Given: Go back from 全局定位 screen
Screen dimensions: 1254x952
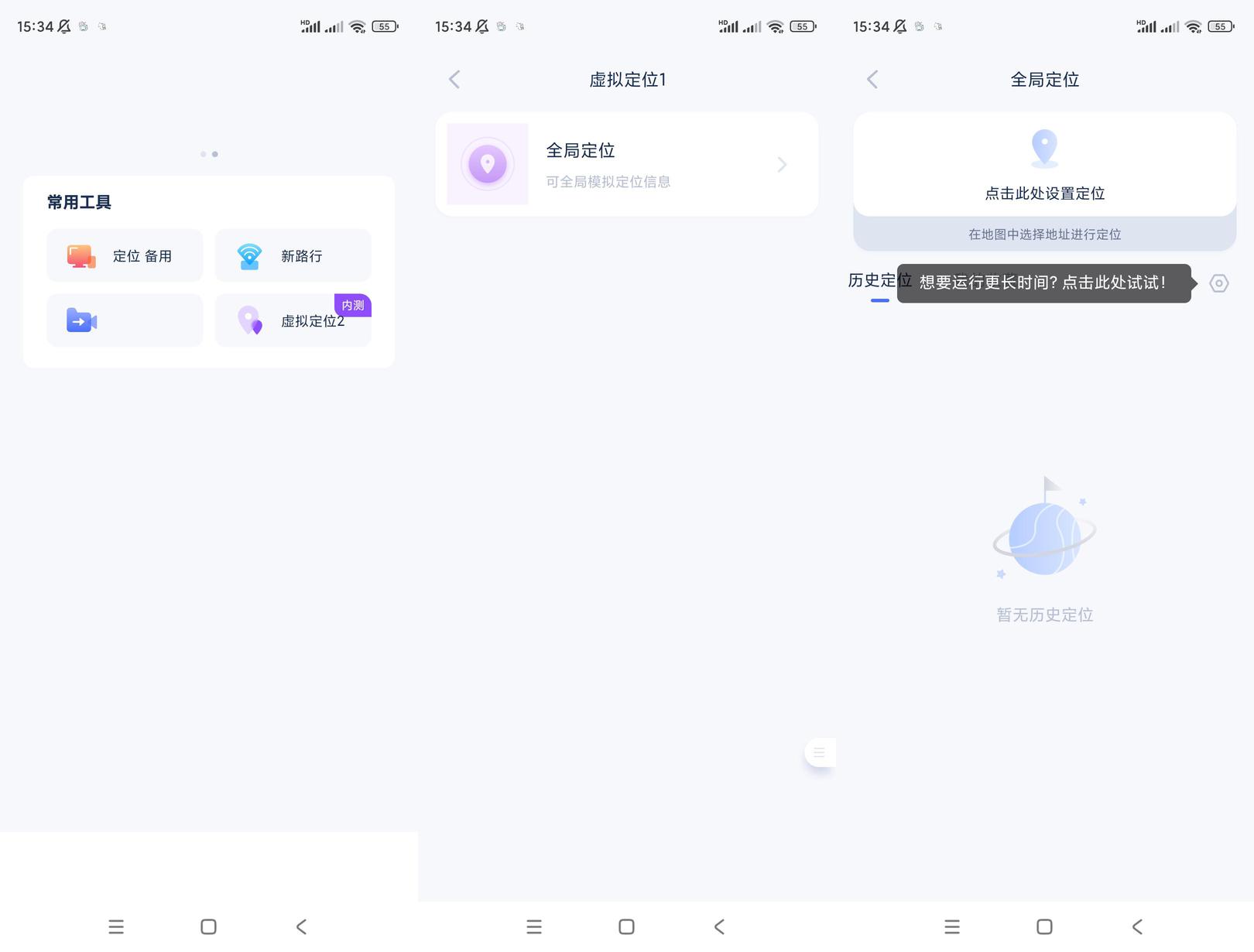Looking at the screenshot, I should (872, 79).
